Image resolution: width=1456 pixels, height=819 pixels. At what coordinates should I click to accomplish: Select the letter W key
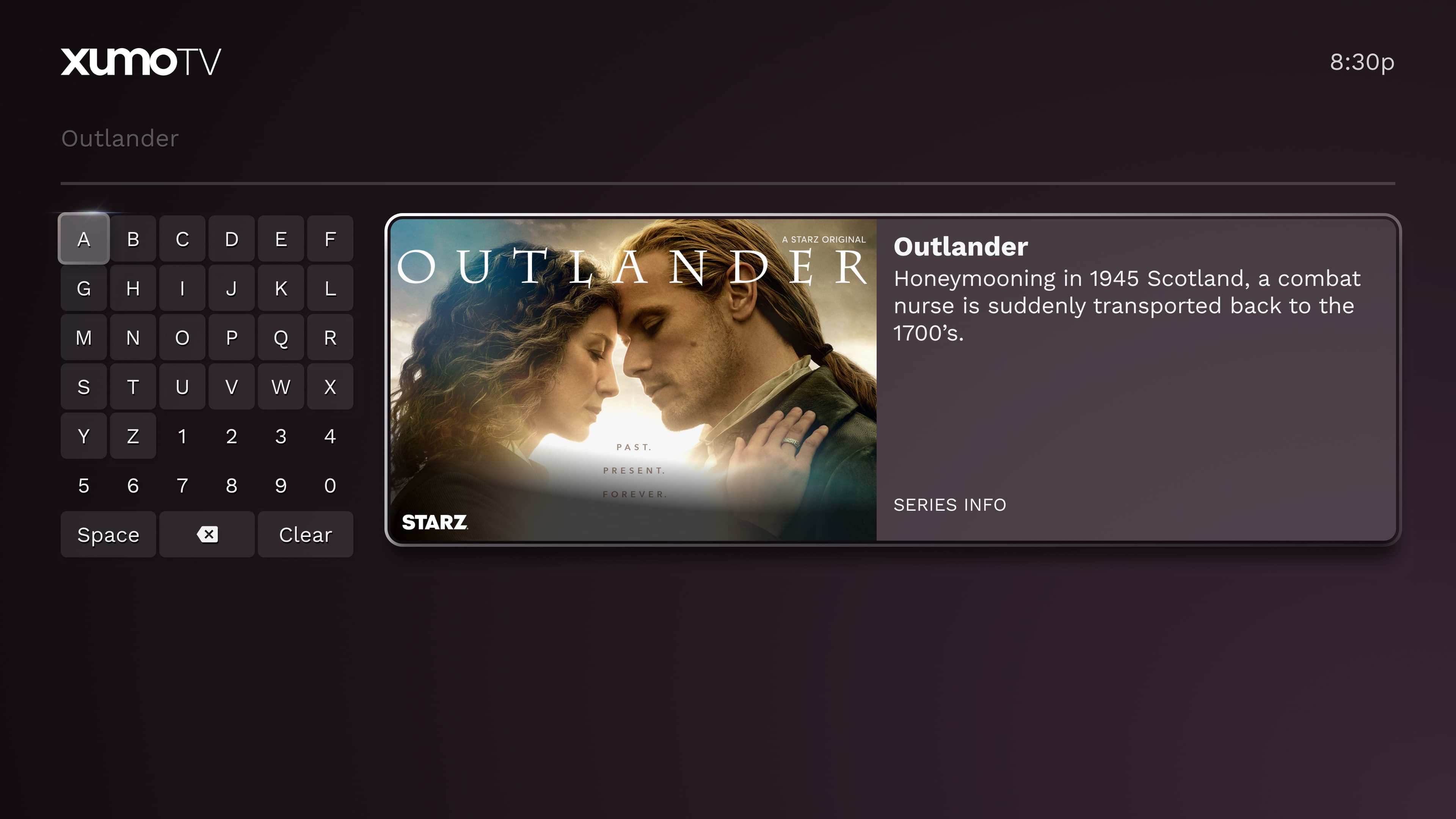click(x=281, y=387)
